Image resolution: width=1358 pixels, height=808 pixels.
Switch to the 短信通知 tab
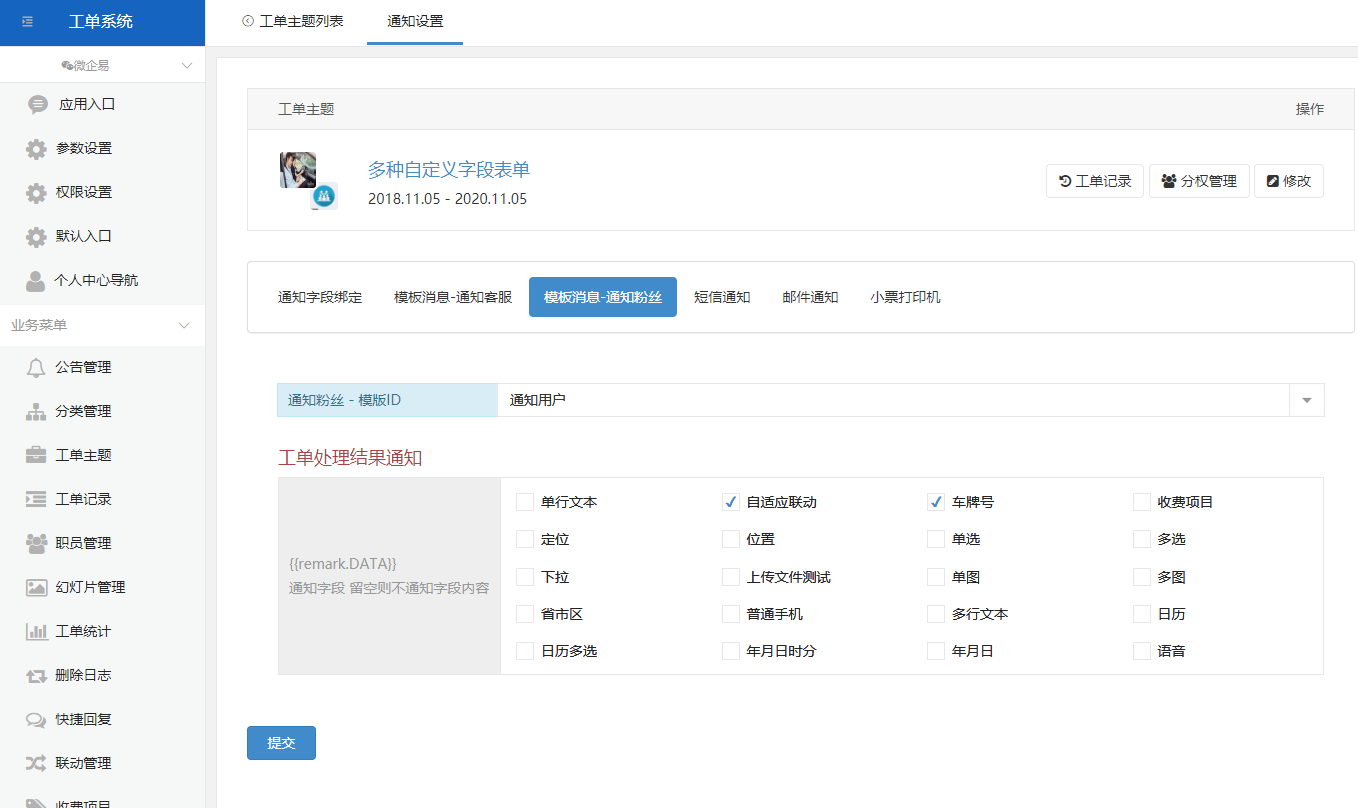(722, 297)
